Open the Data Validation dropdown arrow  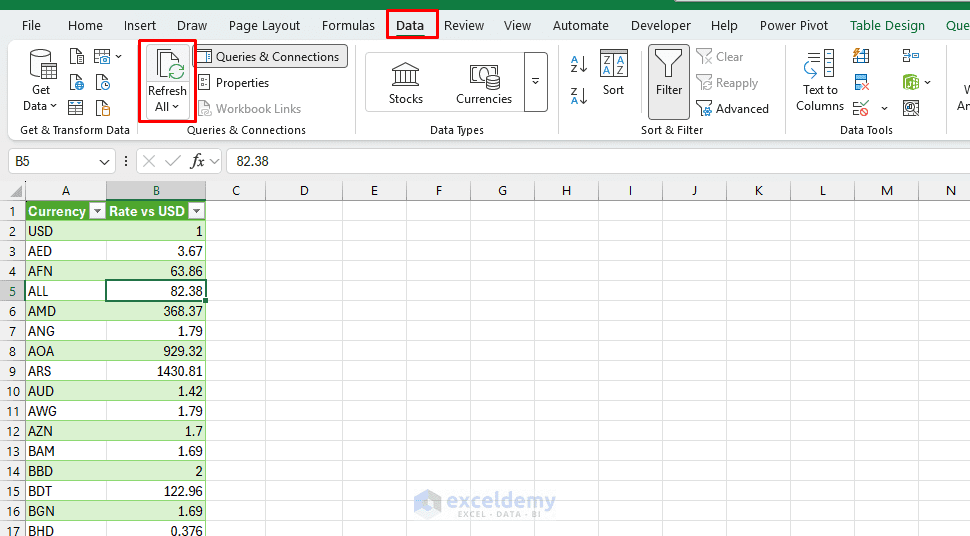pyautogui.click(x=885, y=109)
